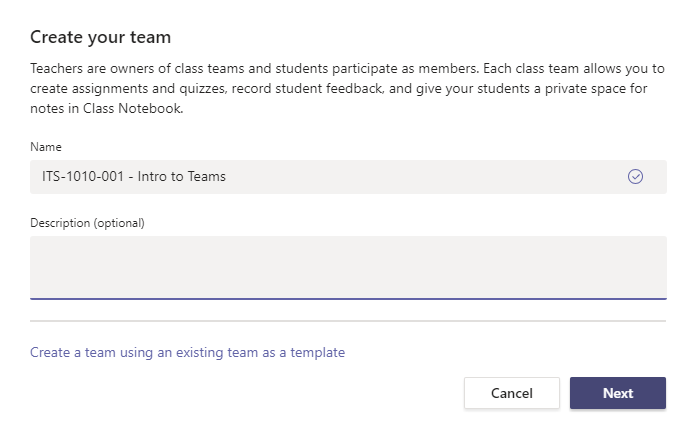Select the circled check mark in Name field
696x440 pixels.
tap(635, 177)
